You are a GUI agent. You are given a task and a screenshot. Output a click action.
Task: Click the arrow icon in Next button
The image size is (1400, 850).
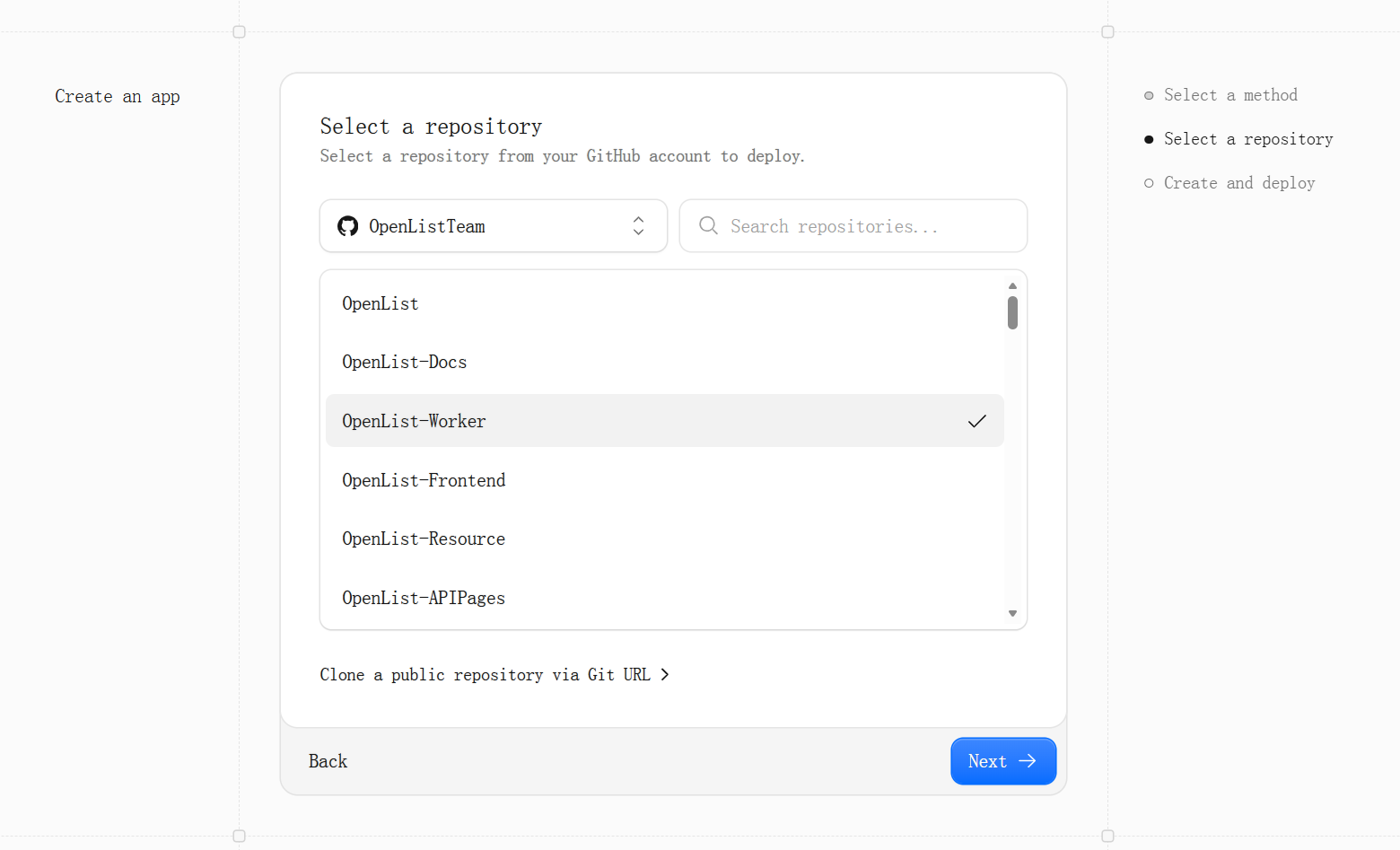tap(1028, 761)
